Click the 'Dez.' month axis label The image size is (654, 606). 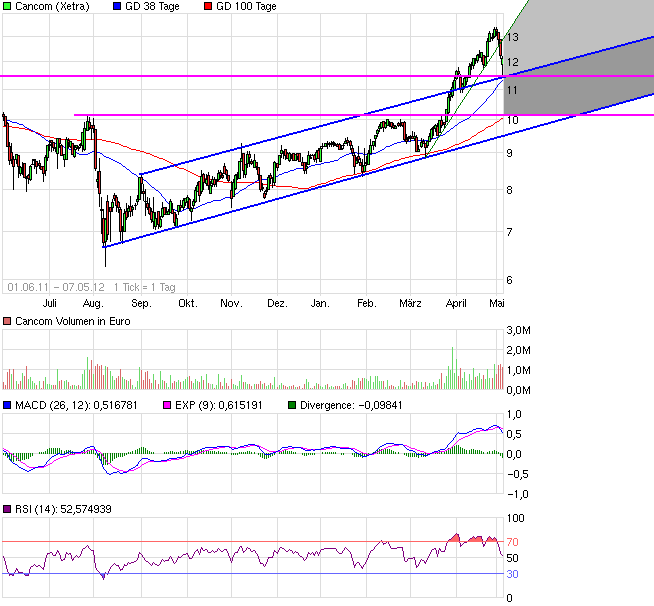(277, 303)
